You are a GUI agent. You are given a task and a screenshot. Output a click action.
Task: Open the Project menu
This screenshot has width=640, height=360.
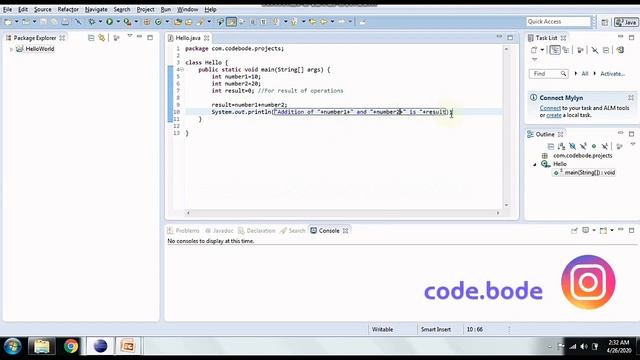pos(145,9)
